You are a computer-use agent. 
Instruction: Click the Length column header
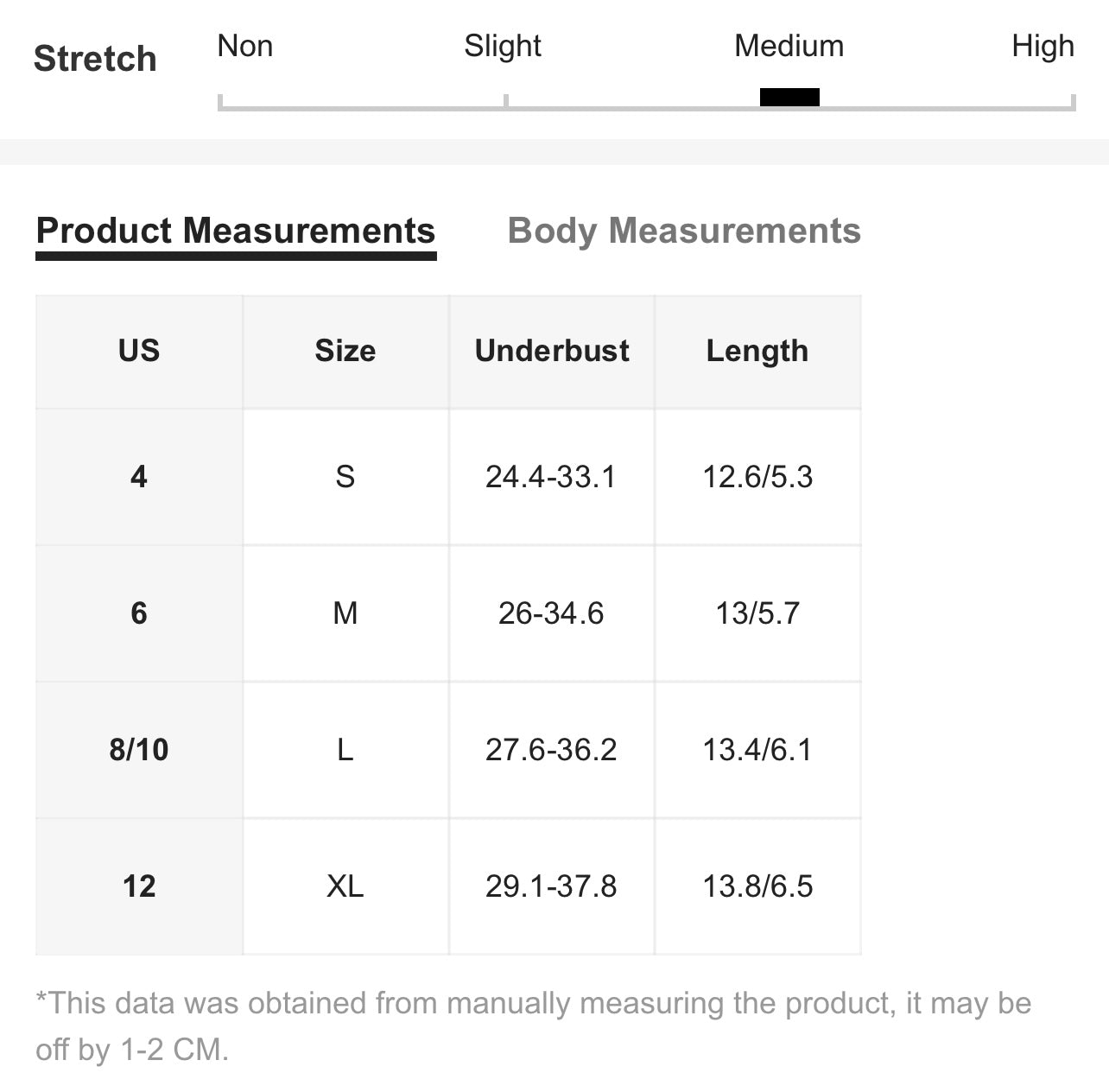pyautogui.click(x=757, y=352)
